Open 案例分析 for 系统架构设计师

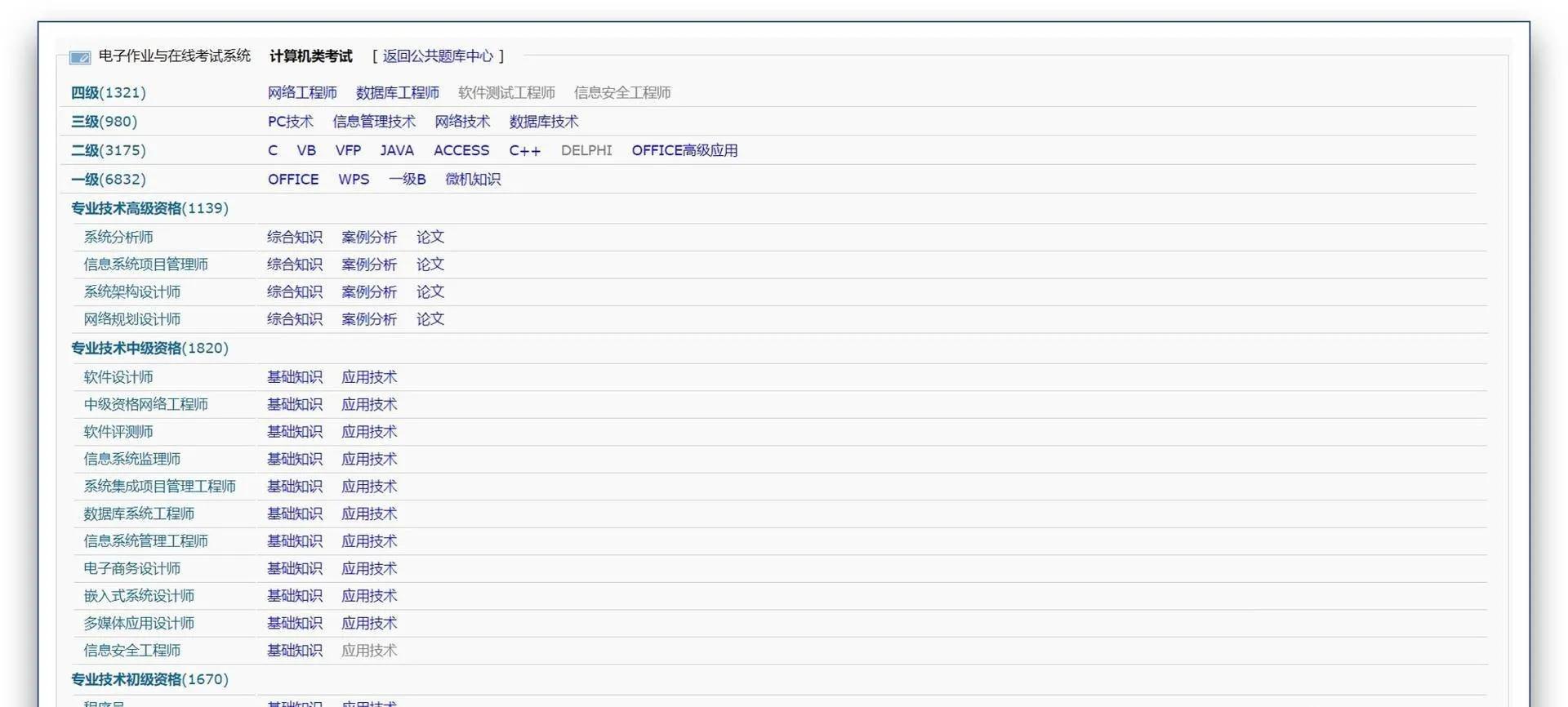point(369,291)
